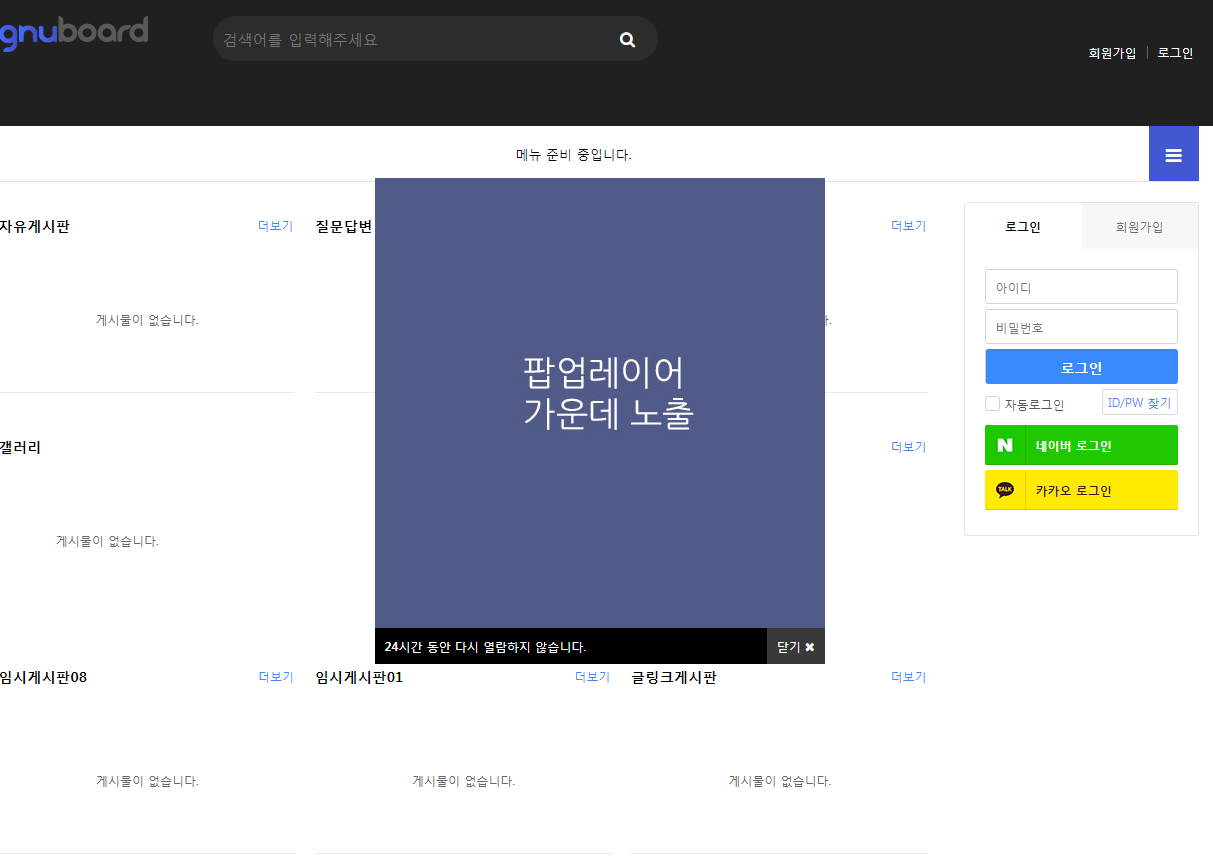Click the gnuboard logo

pyautogui.click(x=74, y=33)
